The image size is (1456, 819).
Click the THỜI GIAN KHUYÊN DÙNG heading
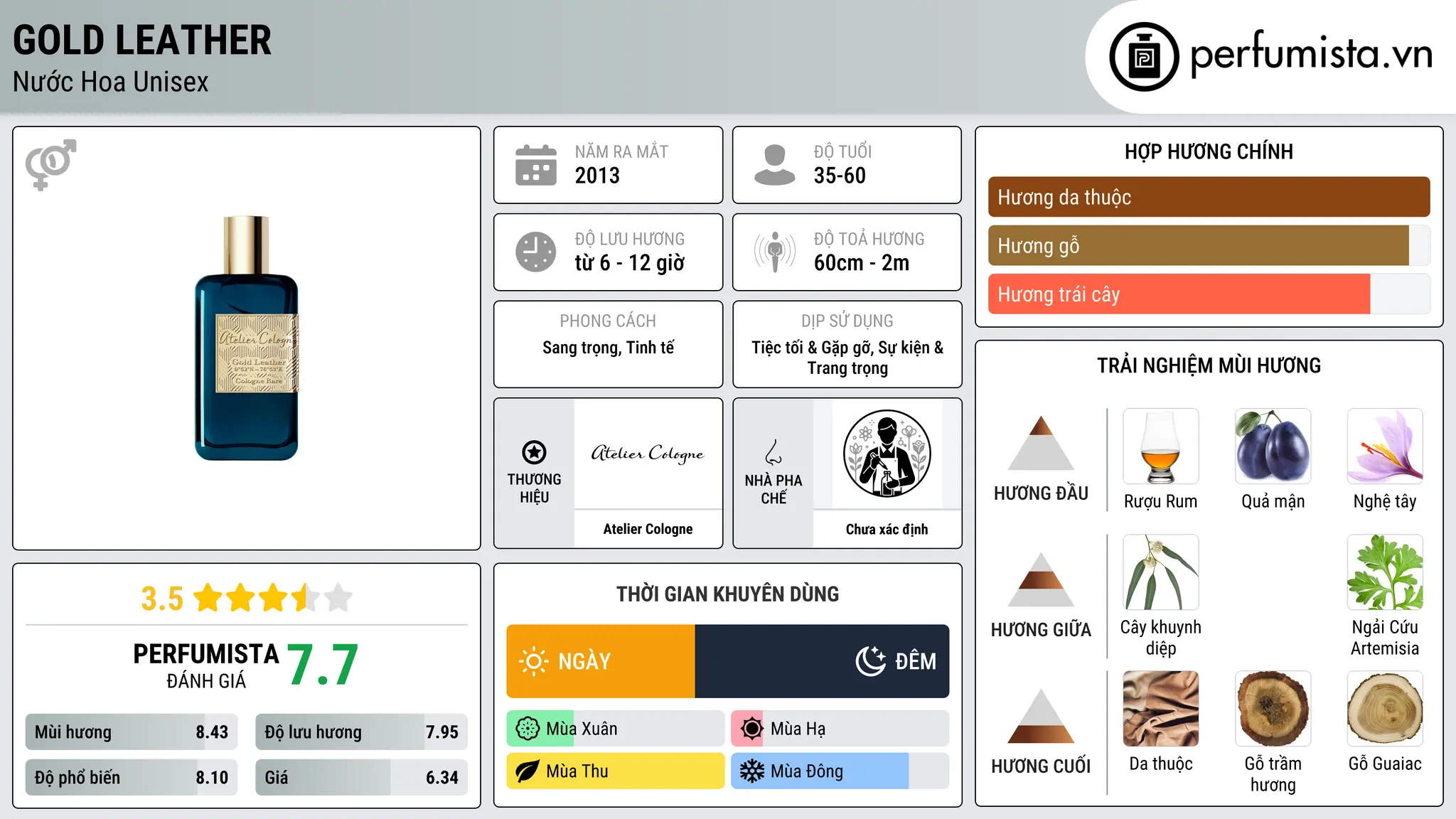click(728, 594)
